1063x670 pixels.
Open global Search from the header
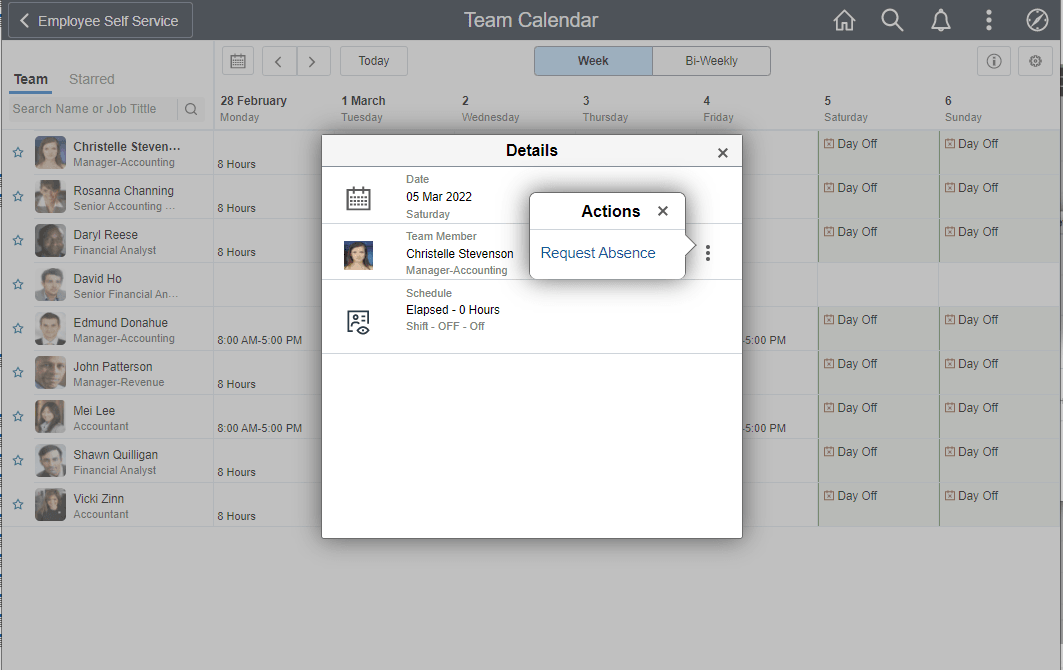click(892, 19)
